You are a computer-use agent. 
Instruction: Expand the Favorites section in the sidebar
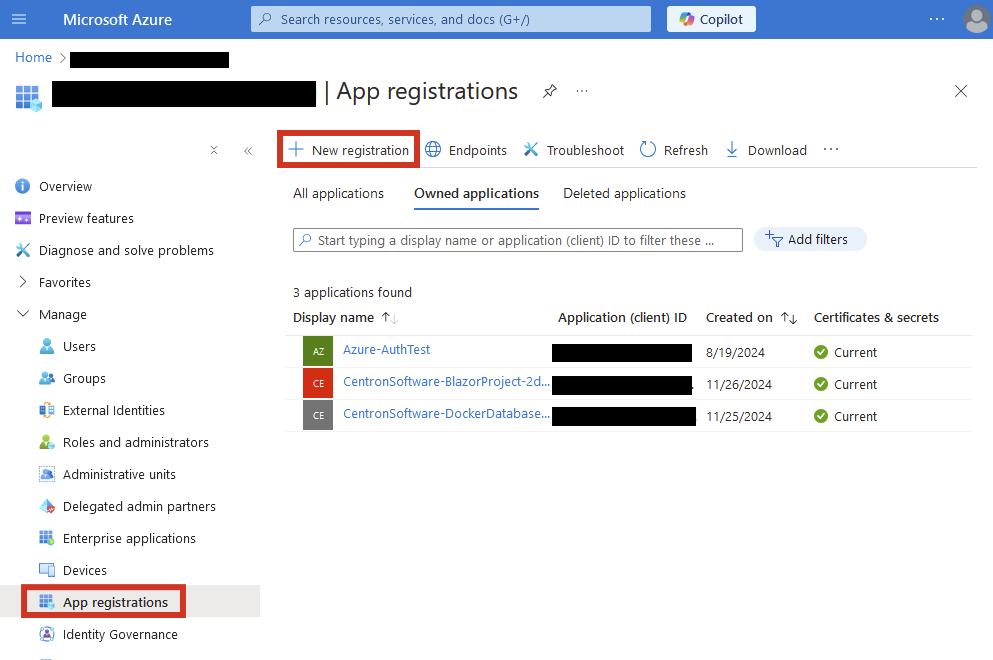[23, 282]
